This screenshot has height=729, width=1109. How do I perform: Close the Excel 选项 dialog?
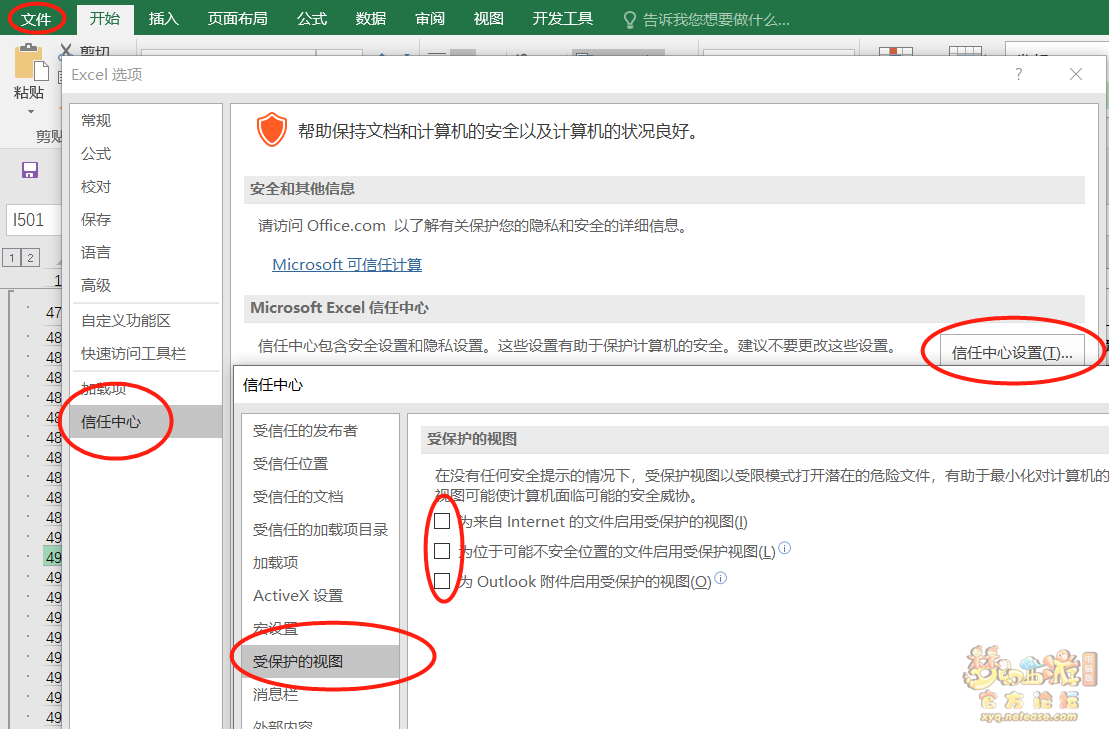point(1076,74)
